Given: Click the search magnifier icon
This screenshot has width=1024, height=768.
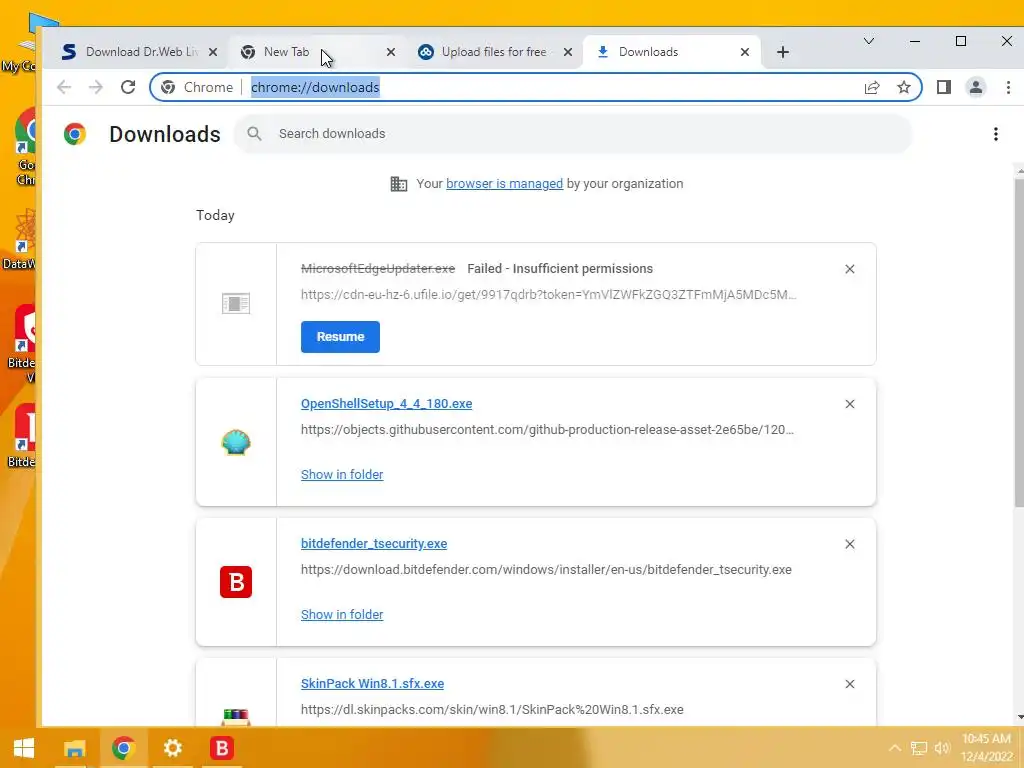Looking at the screenshot, I should point(254,134).
